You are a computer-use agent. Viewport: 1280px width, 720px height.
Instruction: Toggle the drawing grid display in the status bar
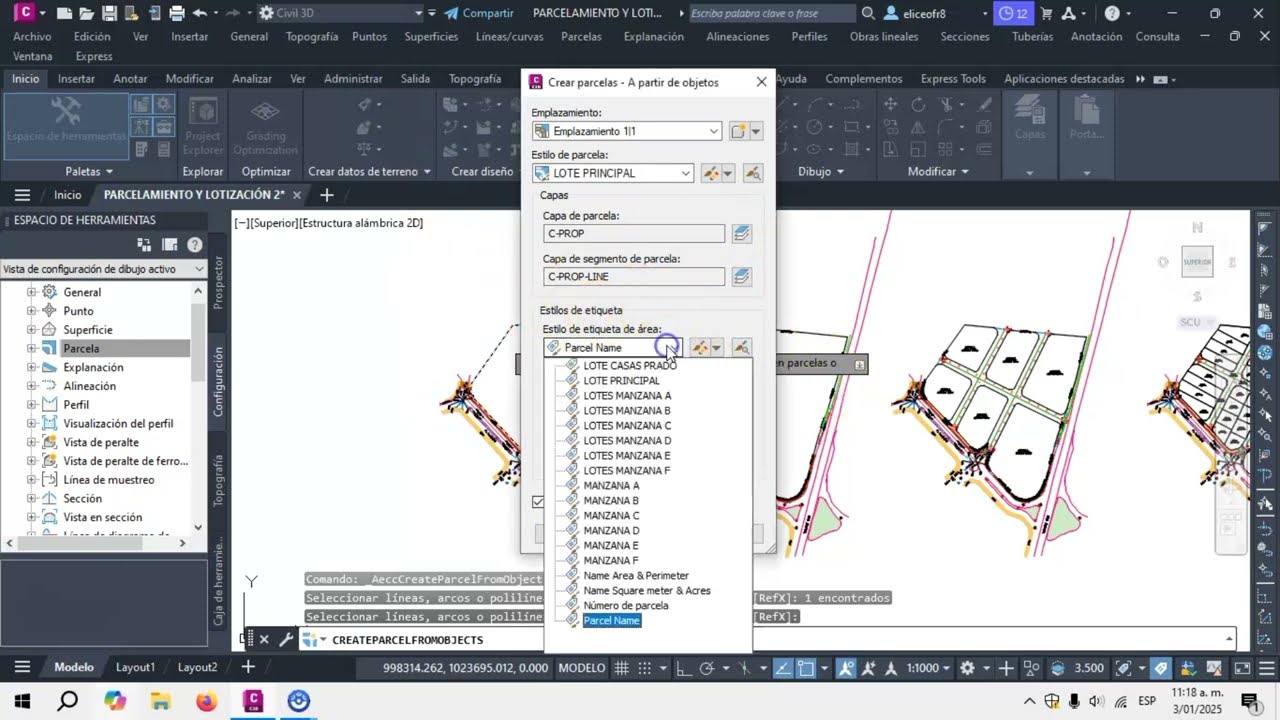click(x=621, y=668)
